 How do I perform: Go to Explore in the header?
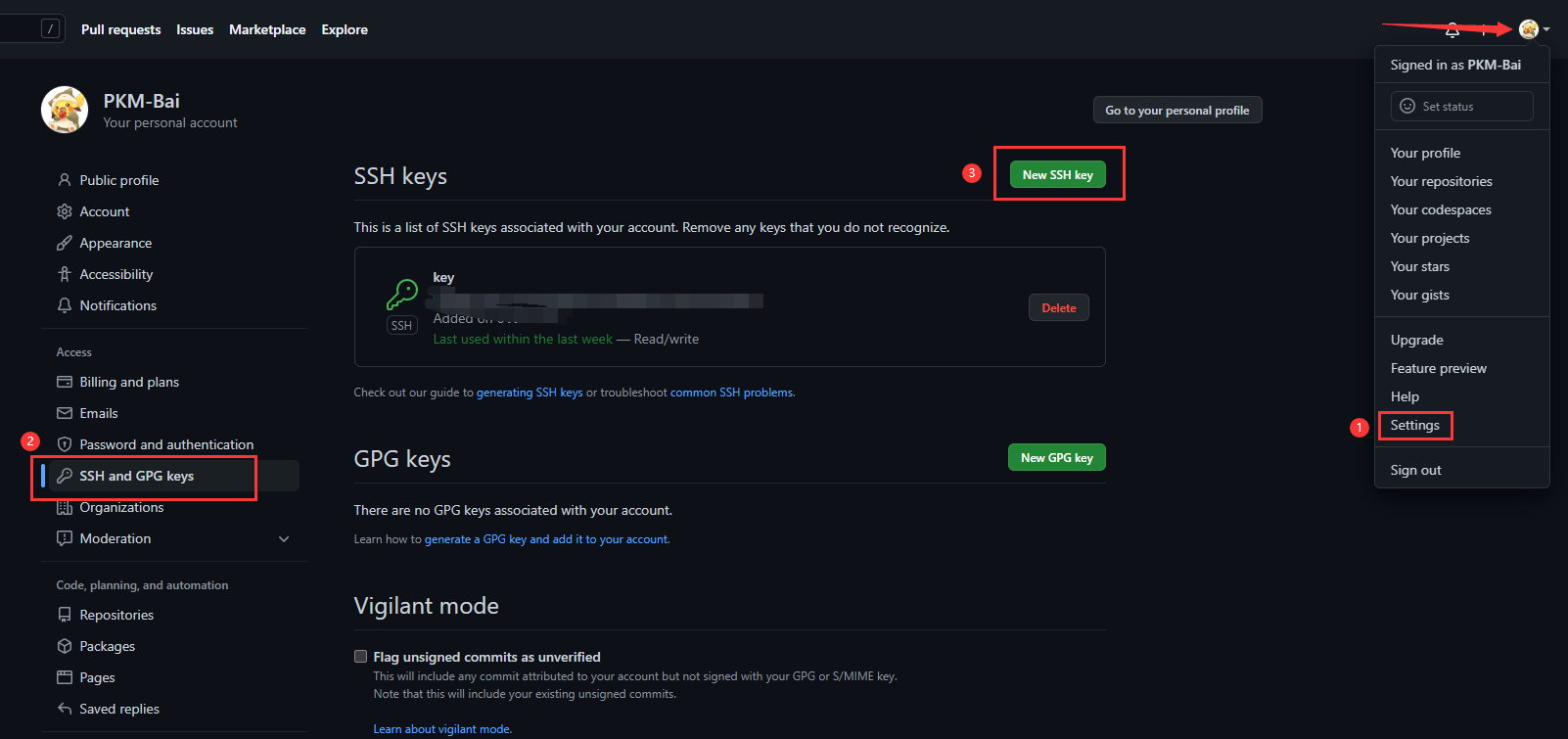point(345,29)
